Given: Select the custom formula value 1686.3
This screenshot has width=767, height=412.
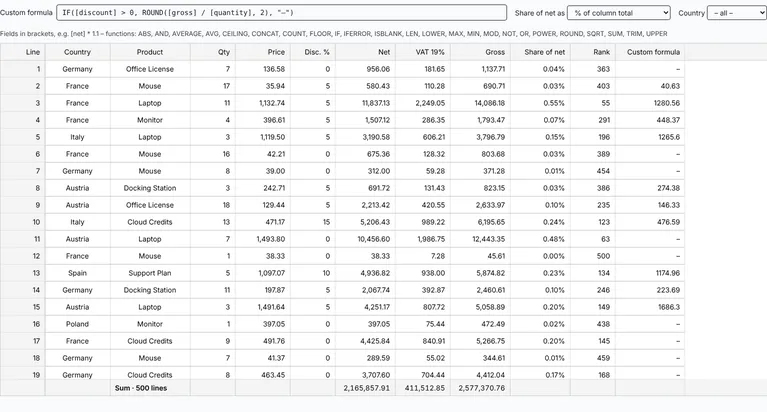Looking at the screenshot, I should pos(650,307).
